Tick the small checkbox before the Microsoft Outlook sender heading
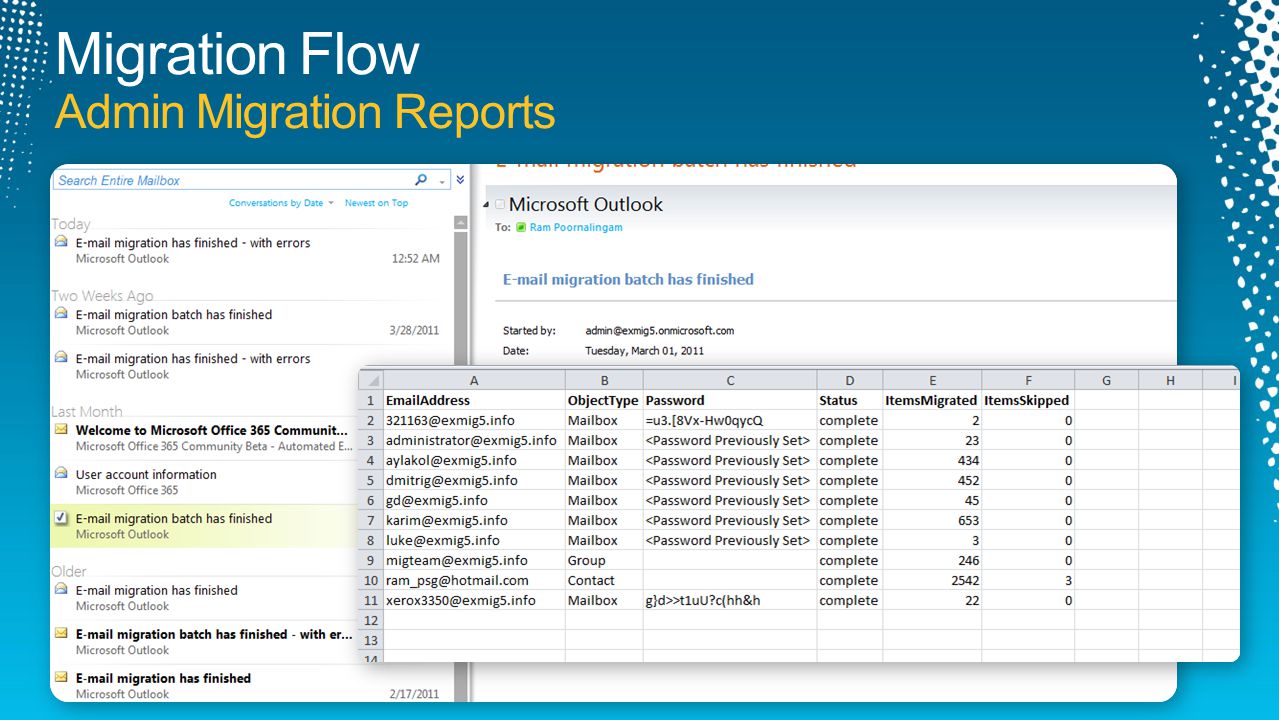The image size is (1279, 720). click(500, 205)
